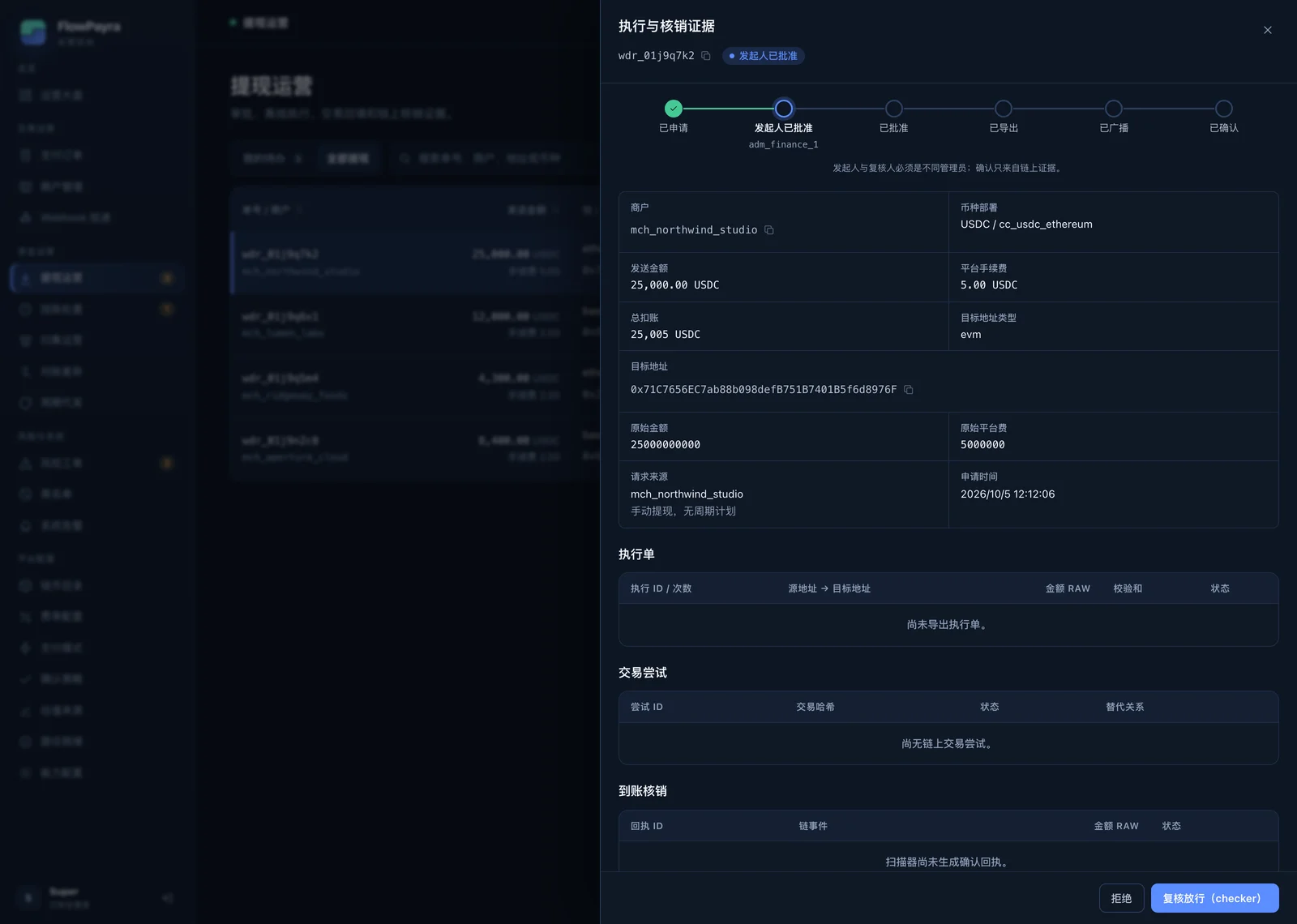This screenshot has width=1297, height=924.
Task: Click the 交易哈希 column header
Action: (815, 707)
